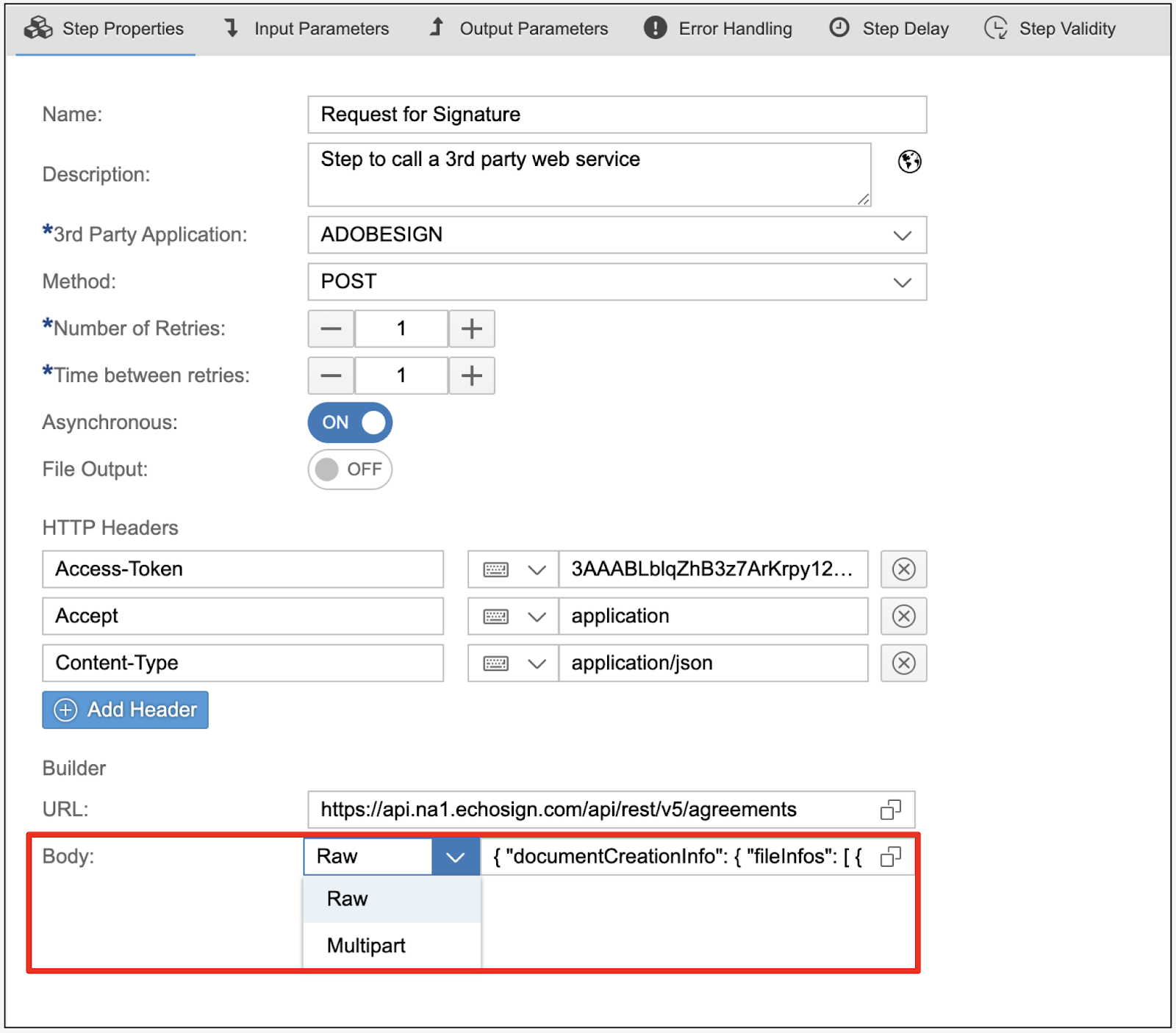Click the globe translation icon beside Description
The height and width of the screenshot is (1033, 1176).
tap(909, 161)
